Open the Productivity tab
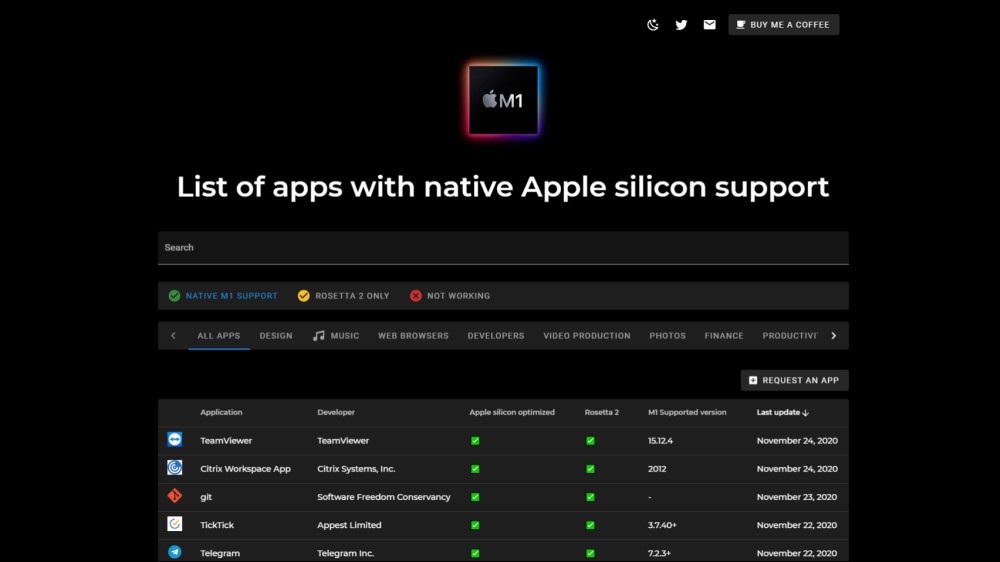 coord(790,336)
